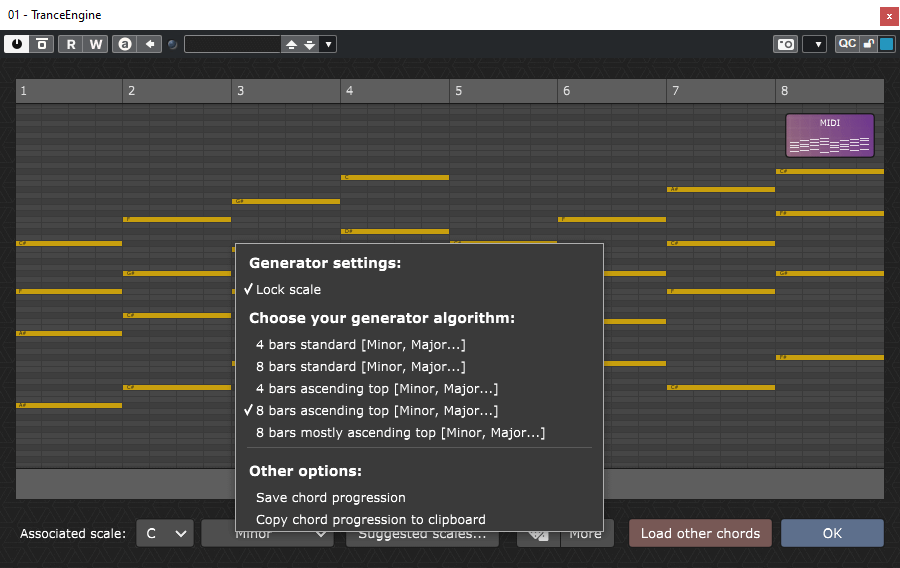Image resolution: width=900 pixels, height=568 pixels.
Task: Select Copy chord progression to clipboard
Action: 370,520
